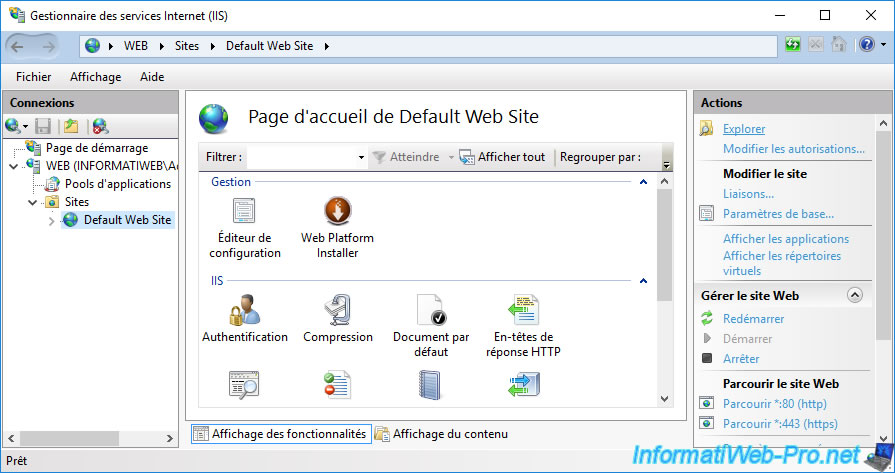Select Default Web Site in the tree

127,220
